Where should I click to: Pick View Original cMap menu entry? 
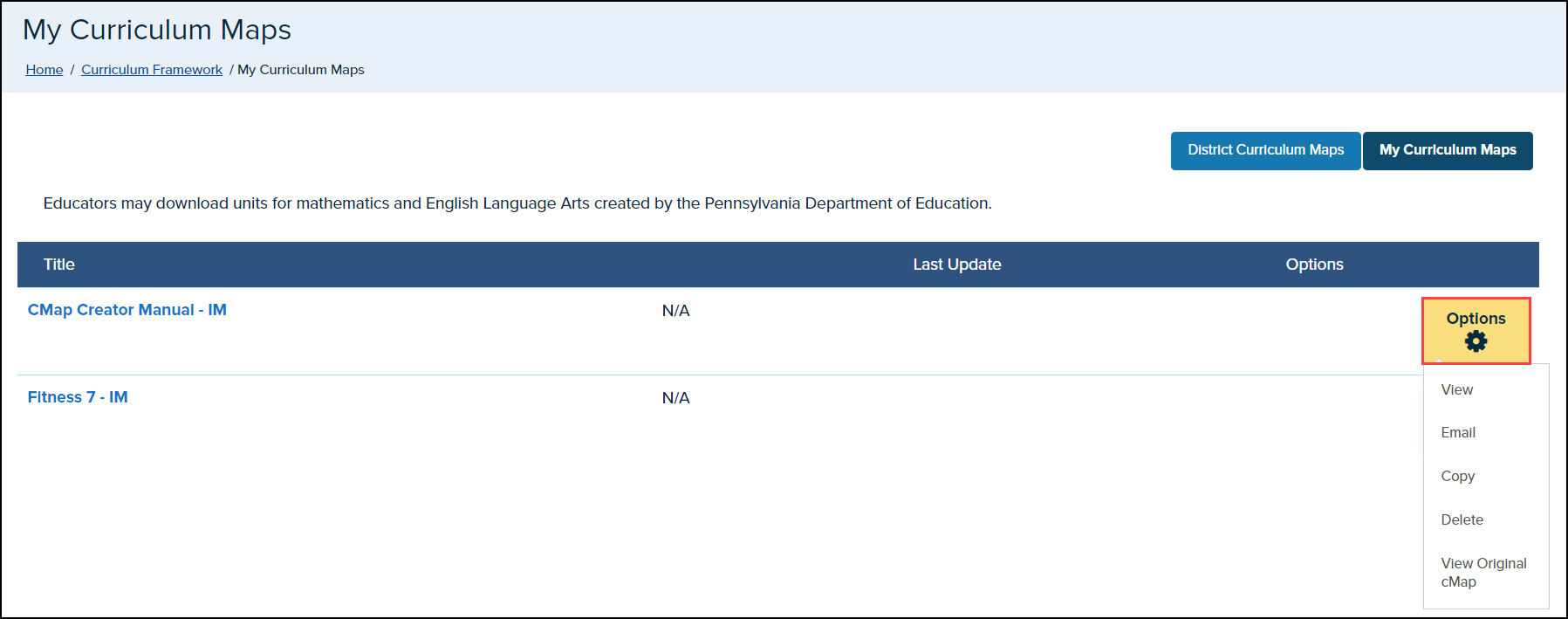coord(1482,573)
